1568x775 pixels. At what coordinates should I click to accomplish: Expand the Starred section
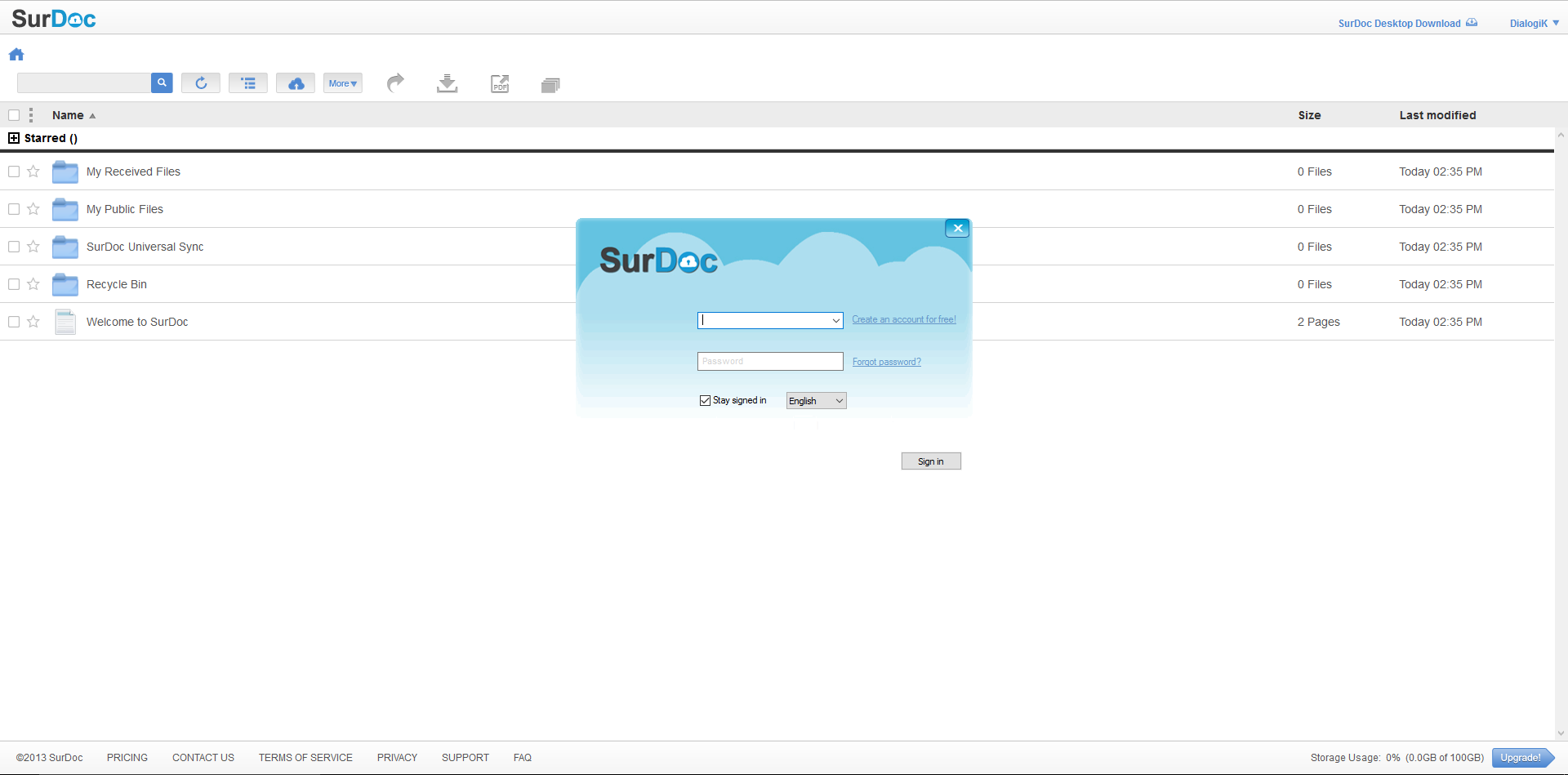[x=14, y=138]
